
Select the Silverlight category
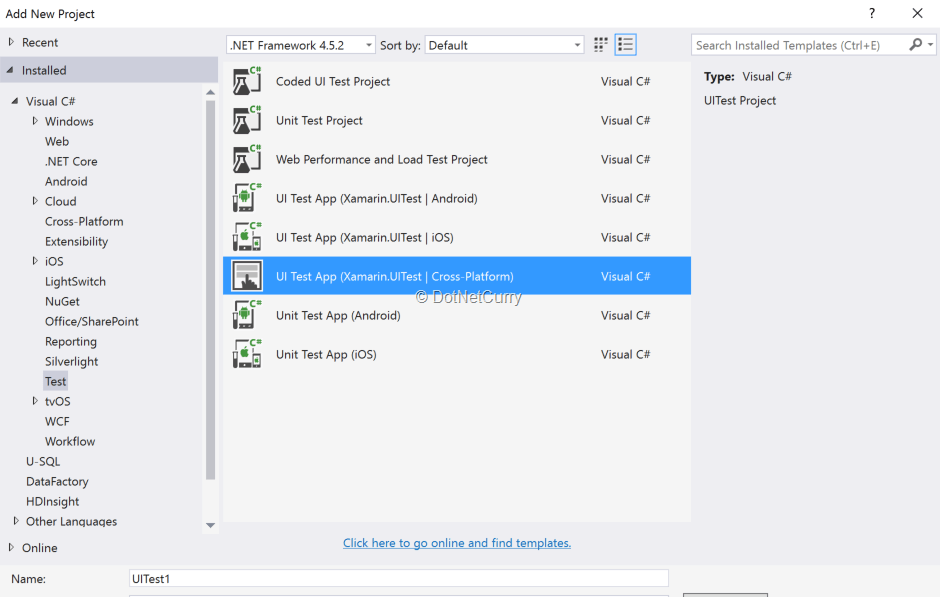pyautogui.click(x=71, y=361)
